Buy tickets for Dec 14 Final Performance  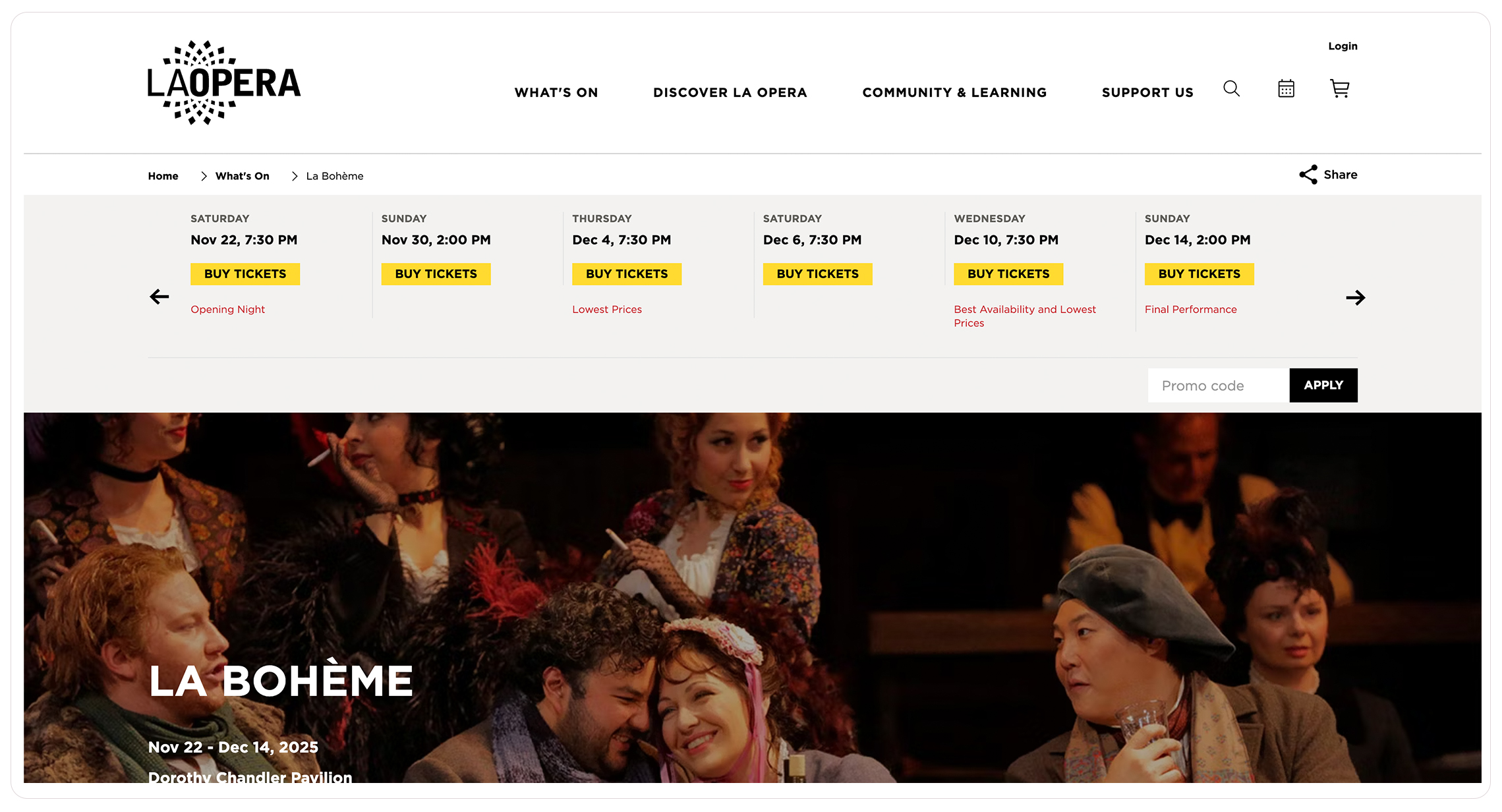[x=1199, y=274]
